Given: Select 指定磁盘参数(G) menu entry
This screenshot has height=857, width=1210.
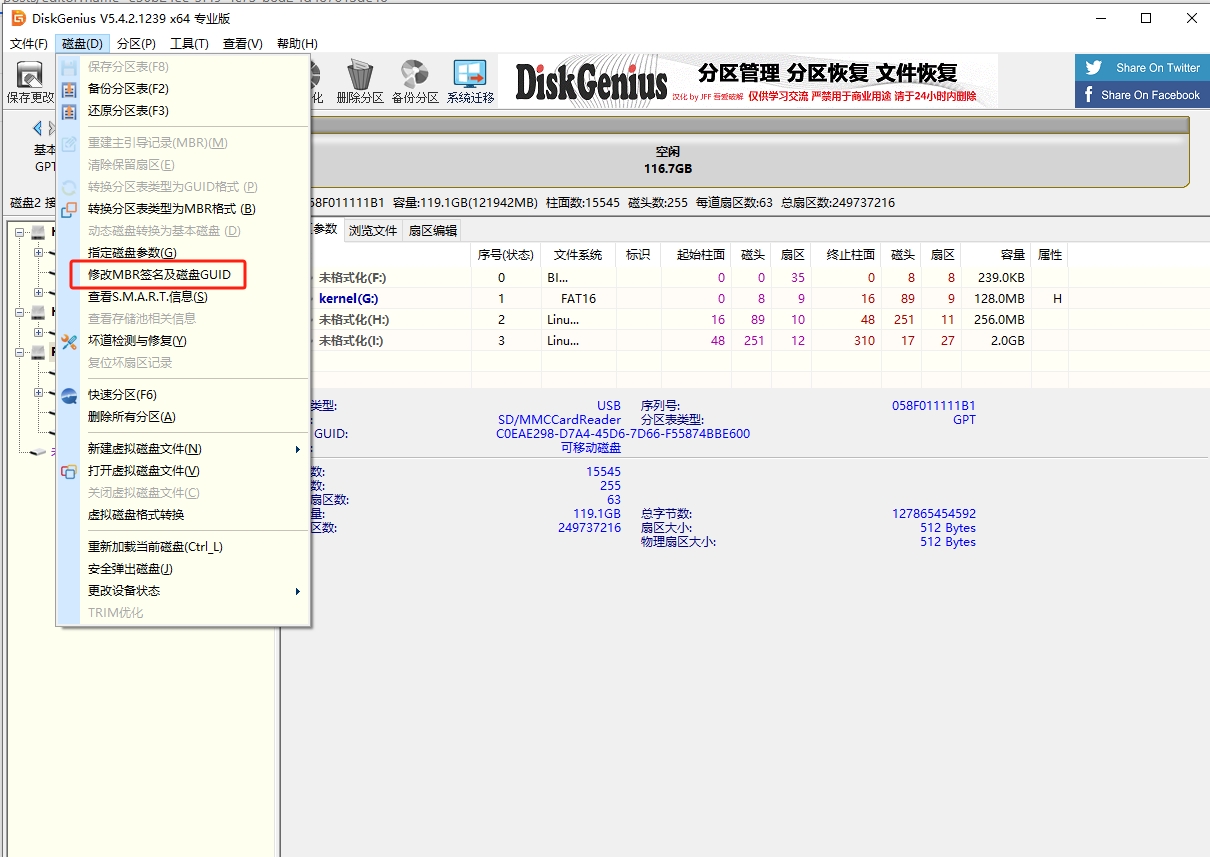Looking at the screenshot, I should coord(183,253).
